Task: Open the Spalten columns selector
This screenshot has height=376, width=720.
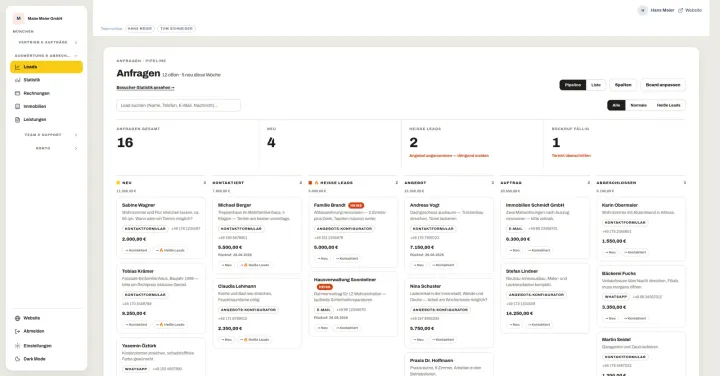Action: (x=623, y=85)
